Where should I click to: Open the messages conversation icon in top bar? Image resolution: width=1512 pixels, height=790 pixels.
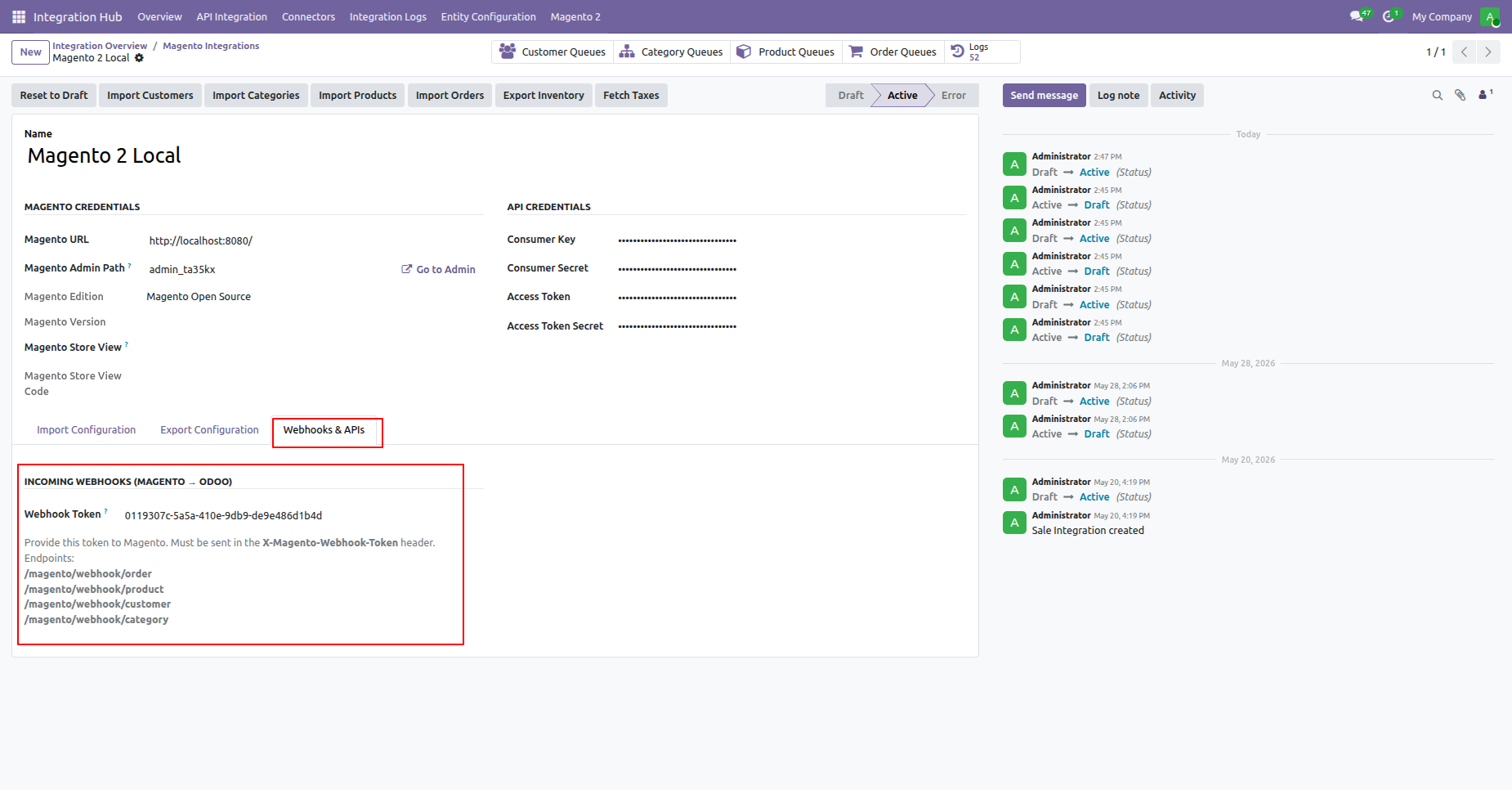point(1358,16)
